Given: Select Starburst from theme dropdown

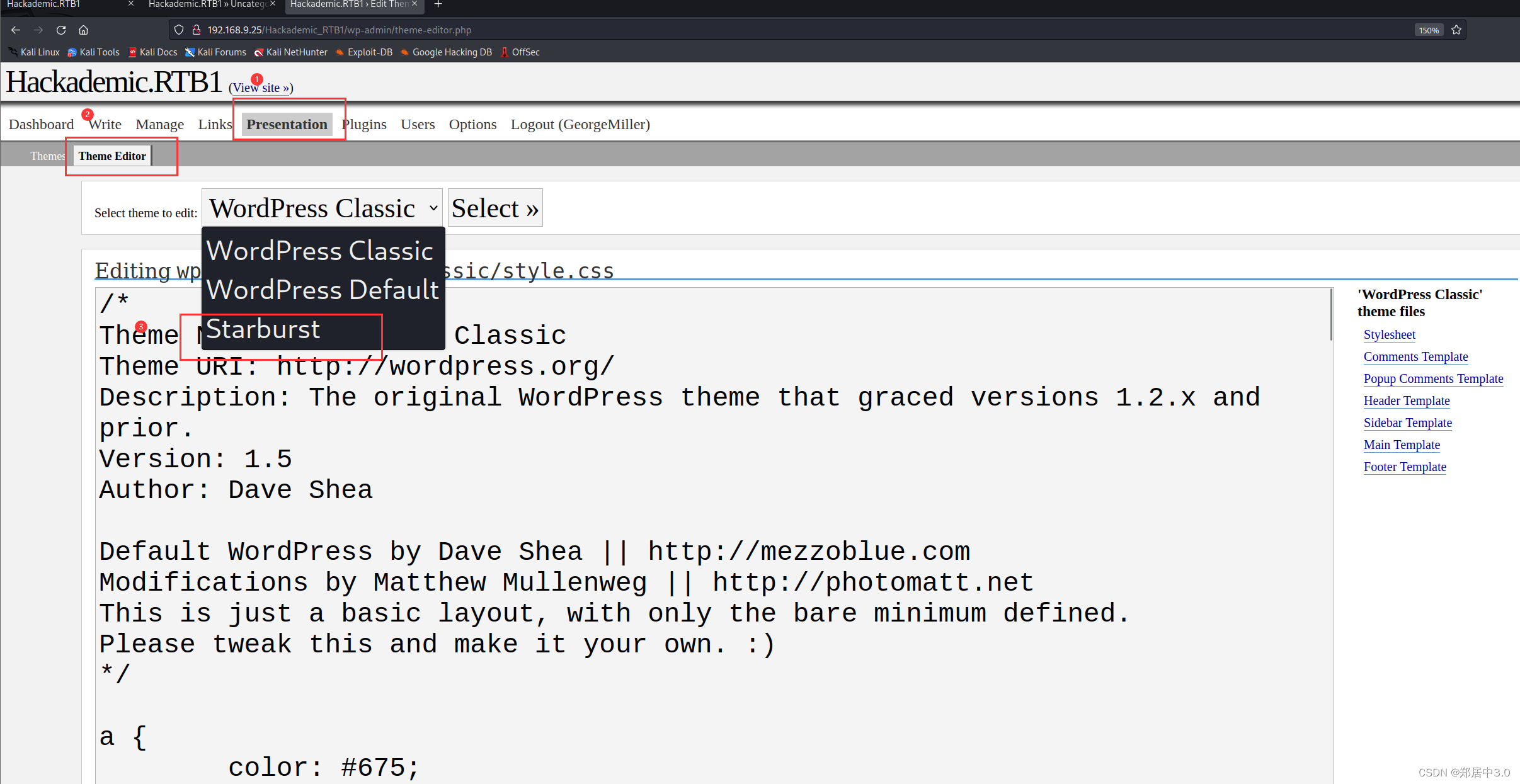Looking at the screenshot, I should [262, 328].
